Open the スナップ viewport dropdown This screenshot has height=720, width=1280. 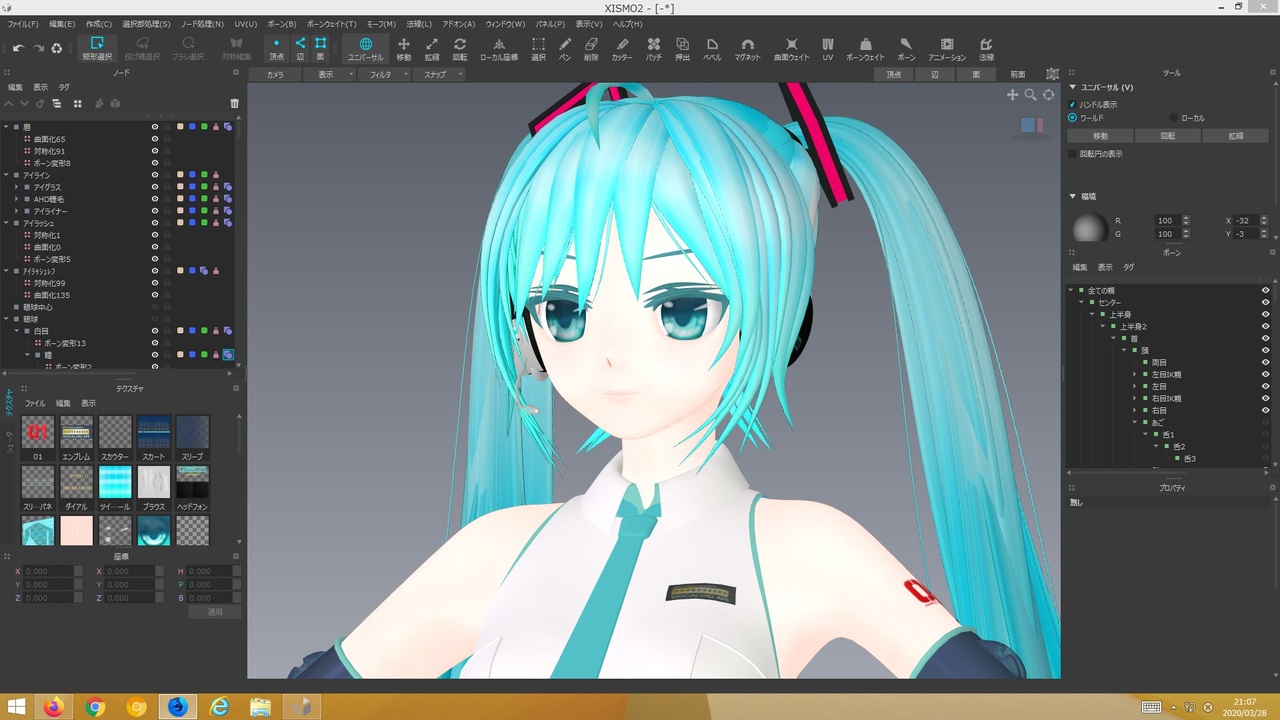pyautogui.click(x=439, y=74)
